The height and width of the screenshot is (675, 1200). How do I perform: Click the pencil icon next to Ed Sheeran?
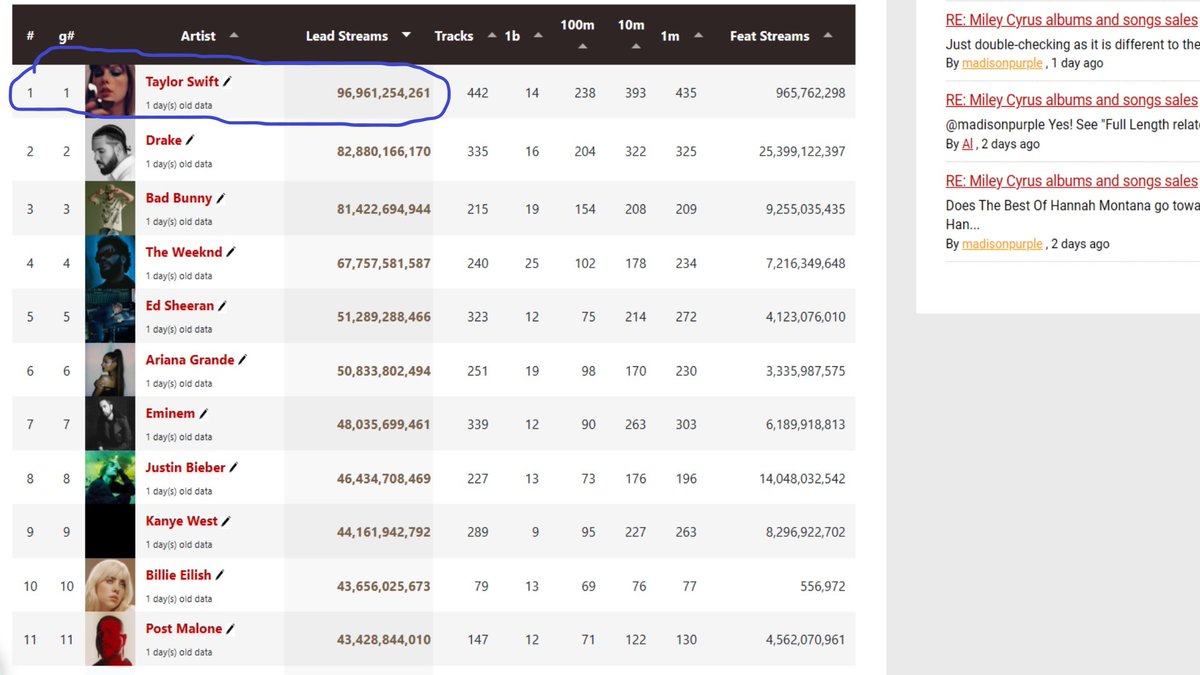pos(223,306)
